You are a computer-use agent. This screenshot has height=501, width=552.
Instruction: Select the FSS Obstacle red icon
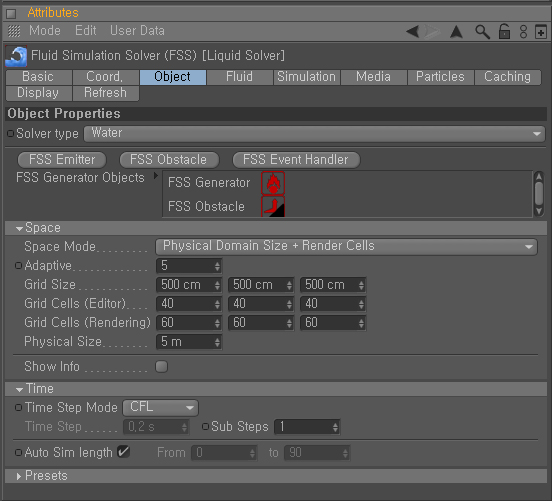click(x=273, y=206)
